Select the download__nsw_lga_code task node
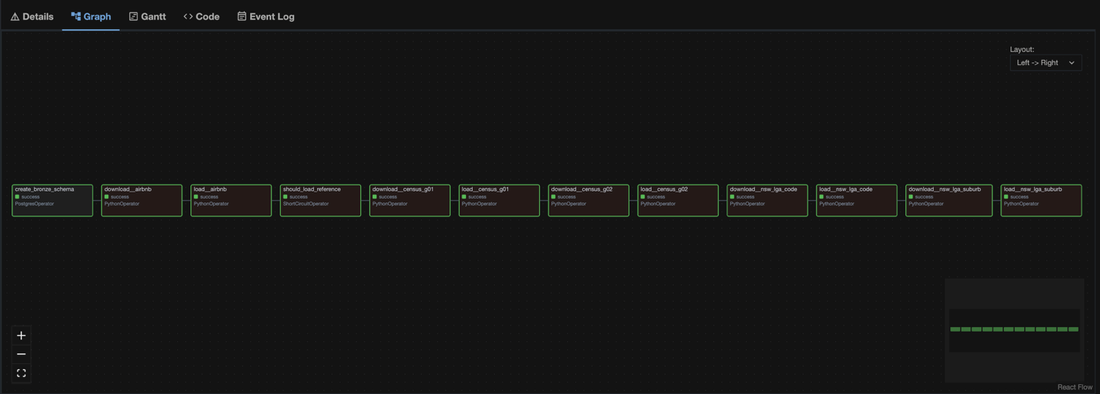The image size is (1100, 394). click(767, 201)
